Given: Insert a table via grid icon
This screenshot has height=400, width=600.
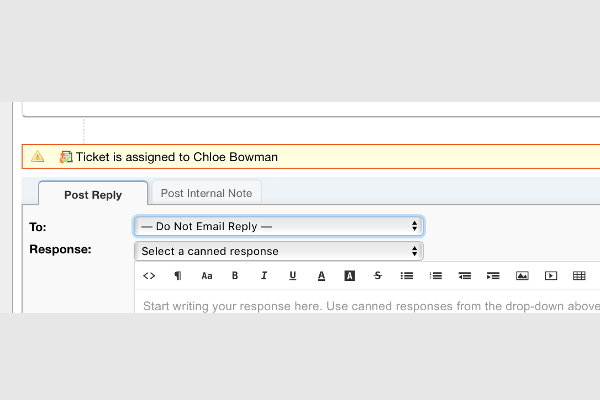Looking at the screenshot, I should coord(579,276).
